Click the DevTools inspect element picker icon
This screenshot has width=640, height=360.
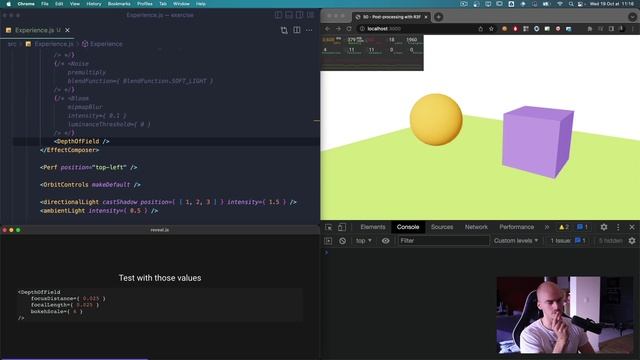tap(329, 227)
